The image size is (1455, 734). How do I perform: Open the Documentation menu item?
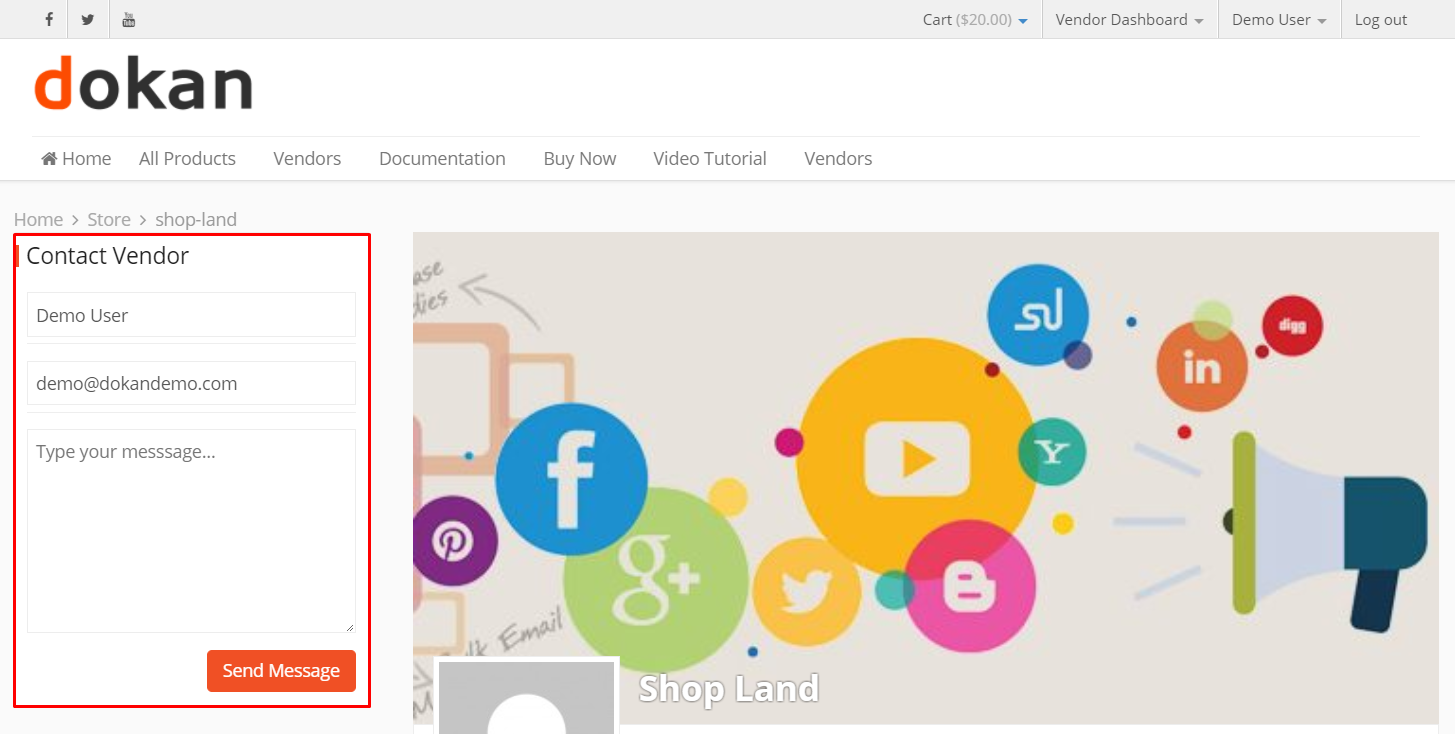(442, 158)
